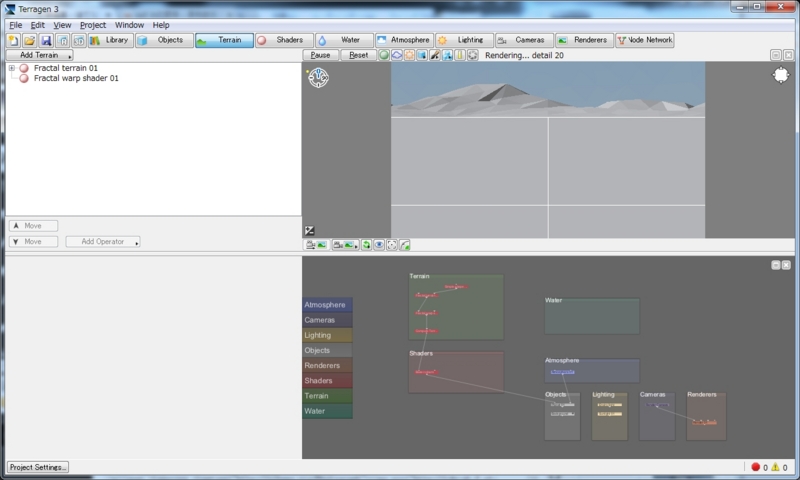Toggle the Fractal warp shader 01 red dot
This screenshot has height=480, width=800.
coord(23,78)
